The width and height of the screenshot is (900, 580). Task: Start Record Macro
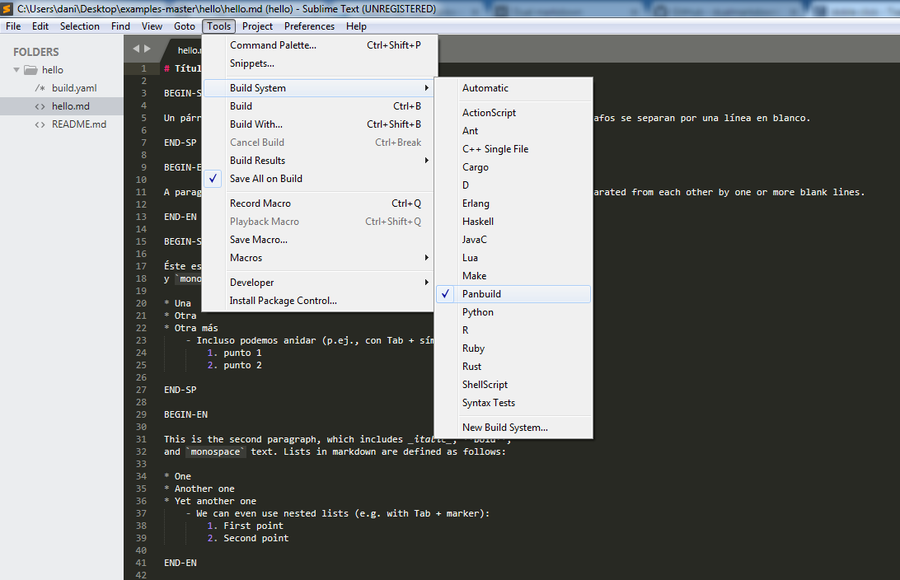(x=319, y=203)
